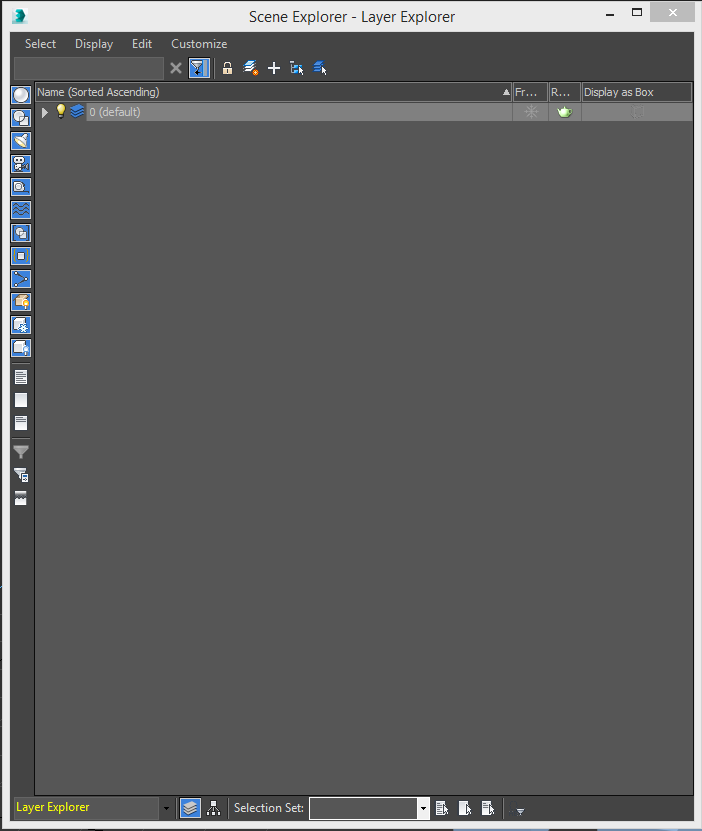Screen dimensions: 702x831
Task: Click the Selection Set input field
Action: 363,808
